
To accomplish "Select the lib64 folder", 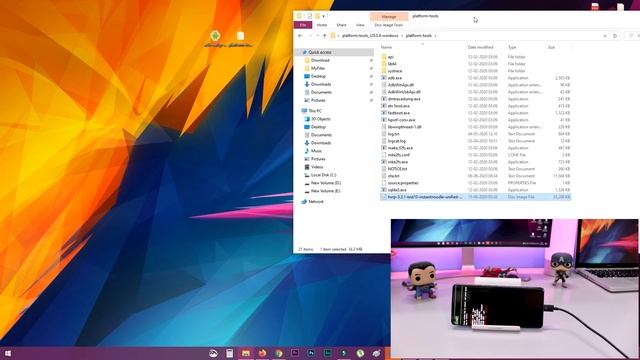I will tap(392, 64).
